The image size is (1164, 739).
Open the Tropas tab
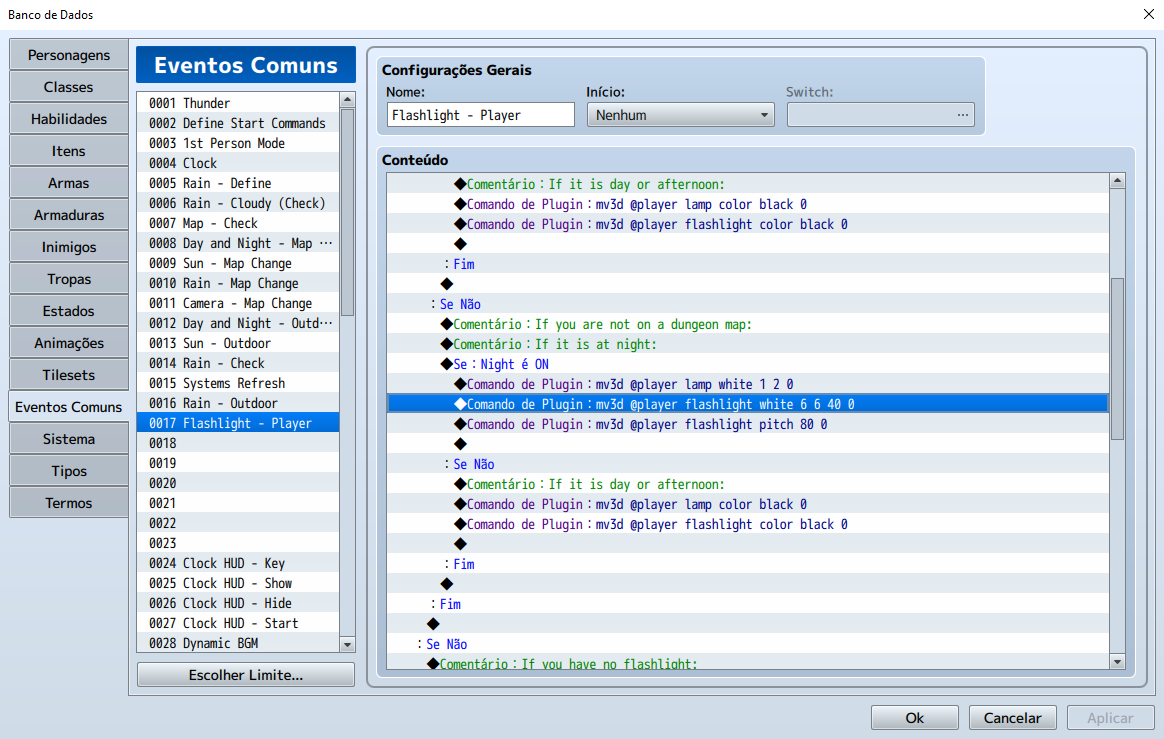(x=68, y=279)
